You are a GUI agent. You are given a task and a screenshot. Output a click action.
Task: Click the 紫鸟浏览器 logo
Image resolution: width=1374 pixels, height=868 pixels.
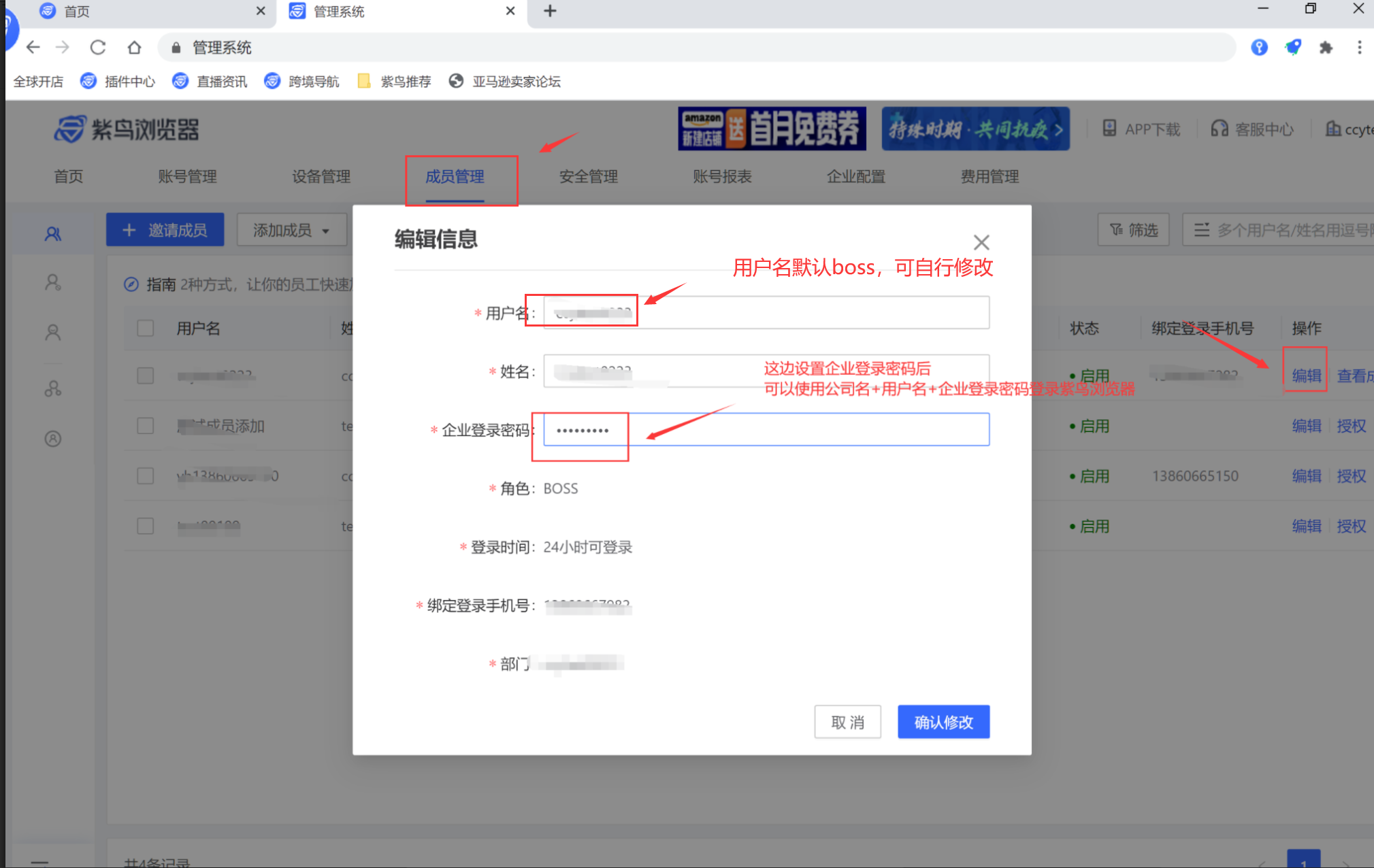click(x=126, y=129)
